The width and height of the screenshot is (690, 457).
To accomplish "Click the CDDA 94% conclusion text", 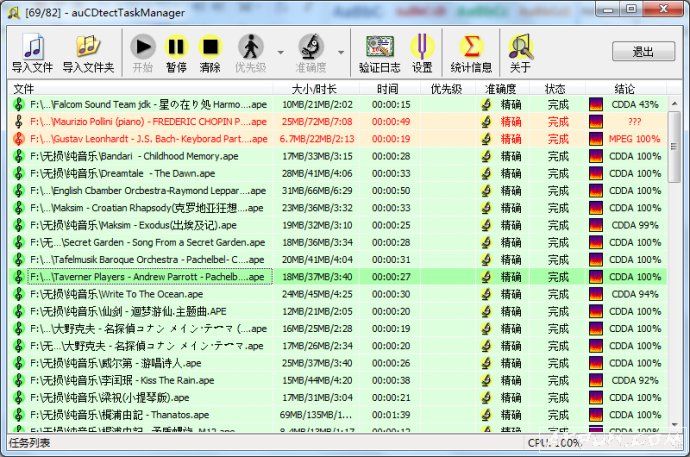I will pos(635,294).
